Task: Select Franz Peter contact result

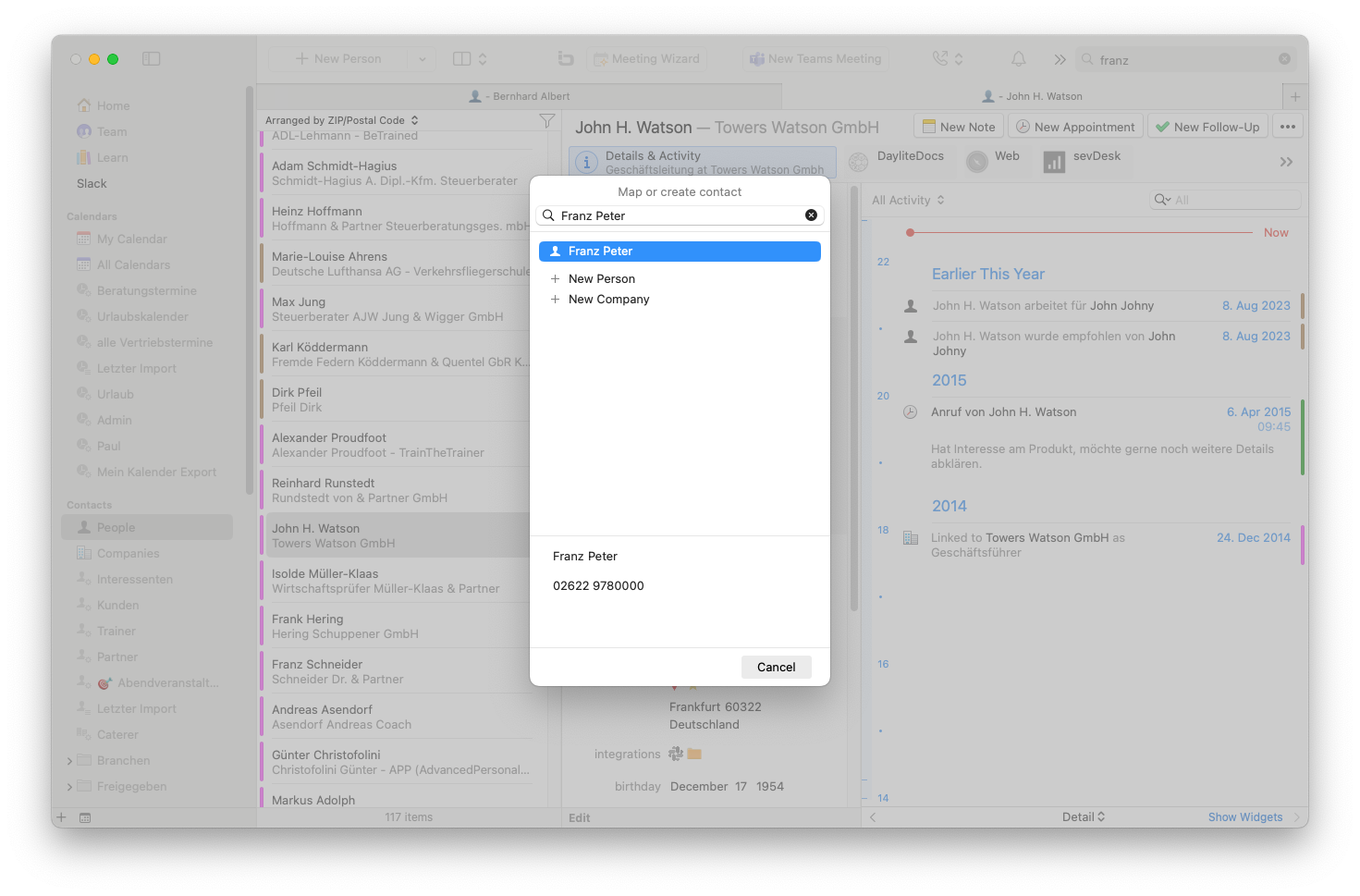Action: tap(680, 252)
